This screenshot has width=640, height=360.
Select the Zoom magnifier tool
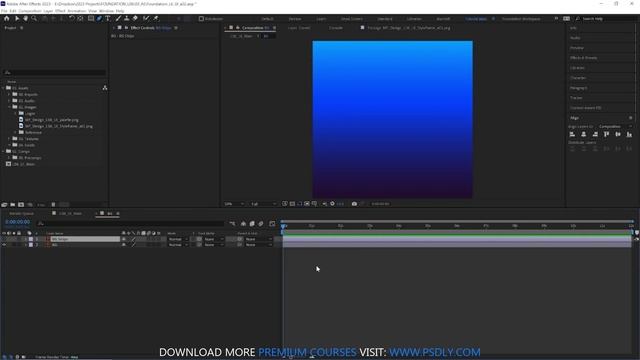click(34, 18)
